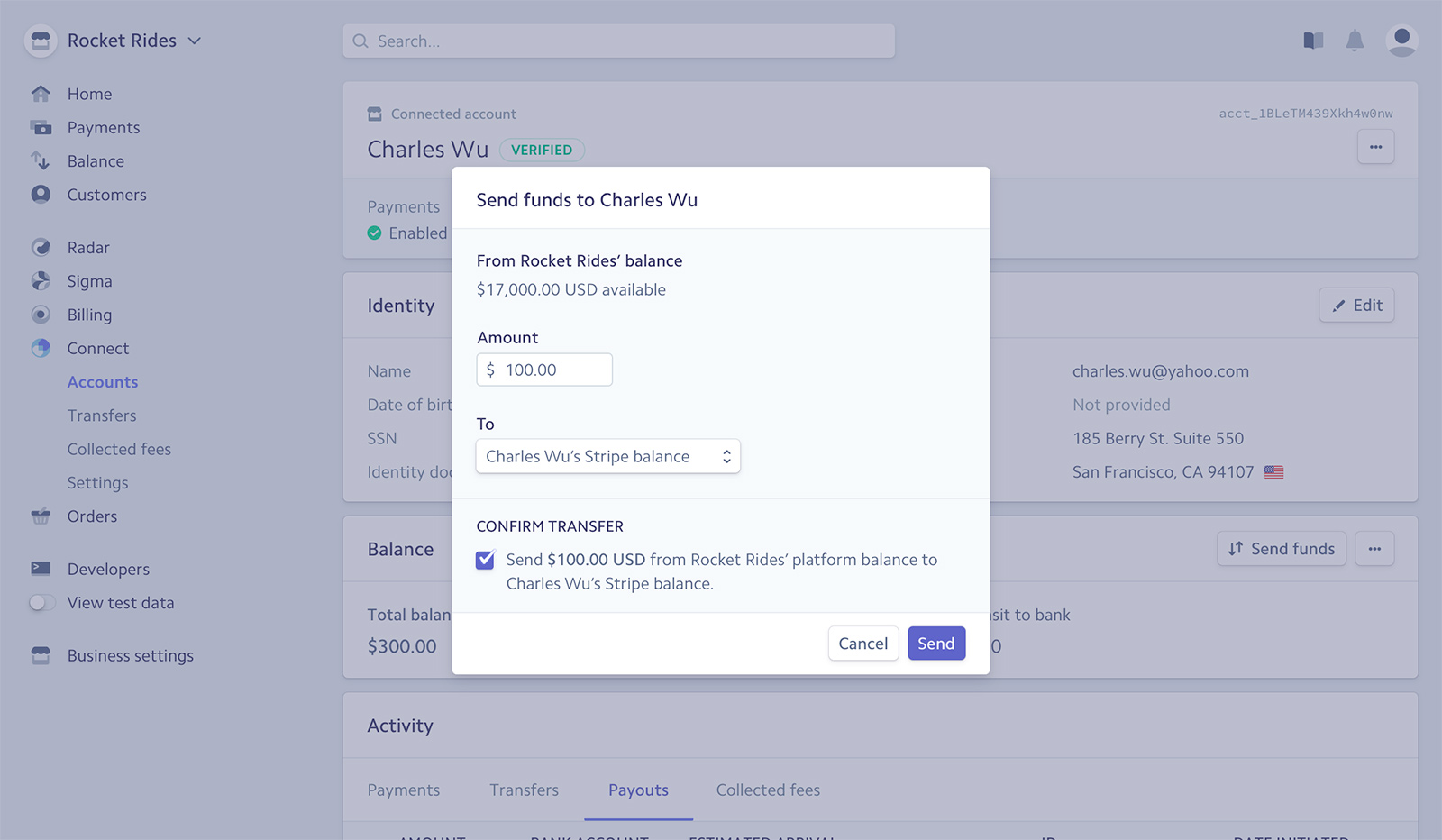Uncheck the confirm transfer checkbox
This screenshot has width=1442, height=840.
pos(485,560)
